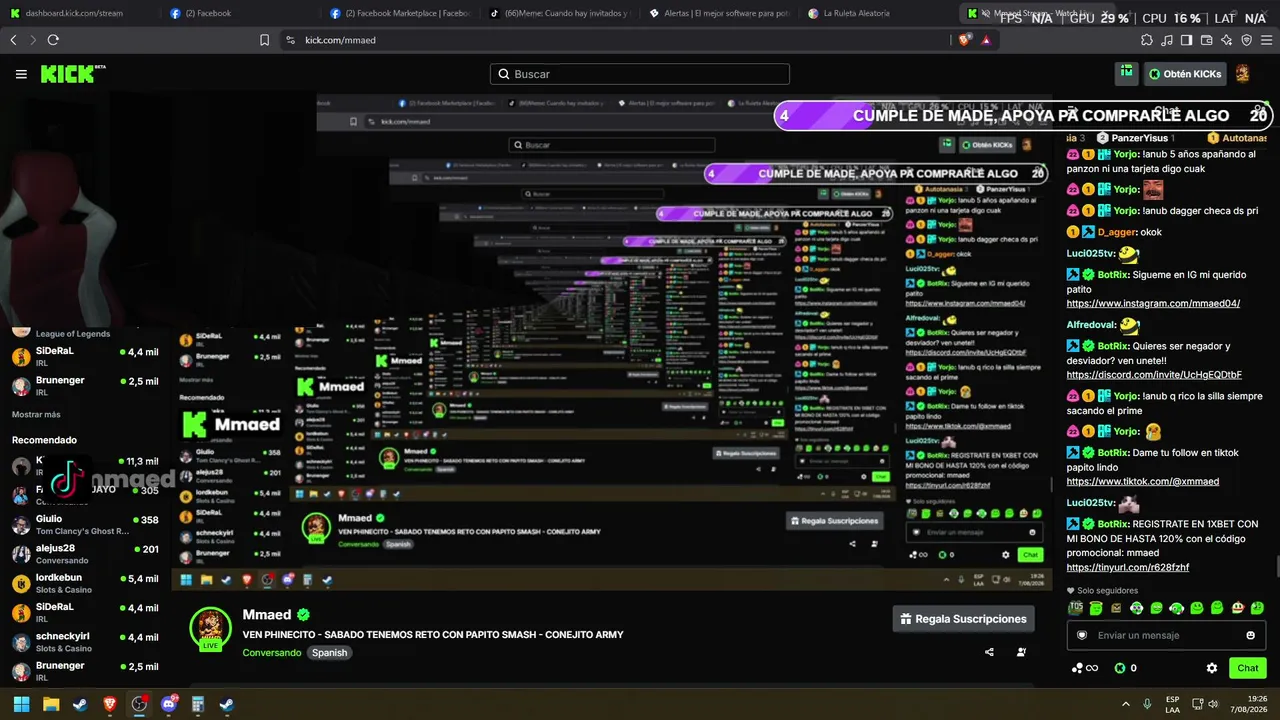Open Discord from taskbar

click(x=168, y=704)
